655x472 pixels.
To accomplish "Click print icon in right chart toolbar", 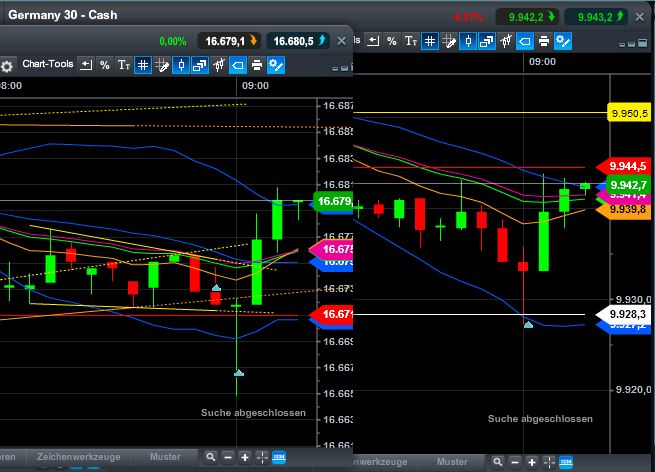I will click(x=543, y=41).
